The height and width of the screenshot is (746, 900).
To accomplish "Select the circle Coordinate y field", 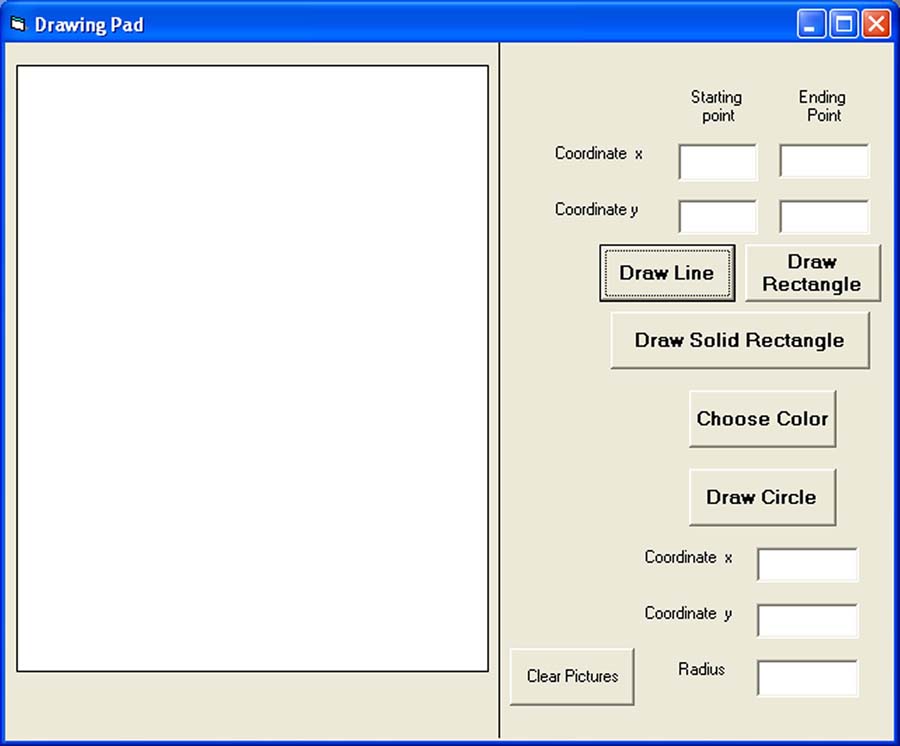I will [807, 620].
